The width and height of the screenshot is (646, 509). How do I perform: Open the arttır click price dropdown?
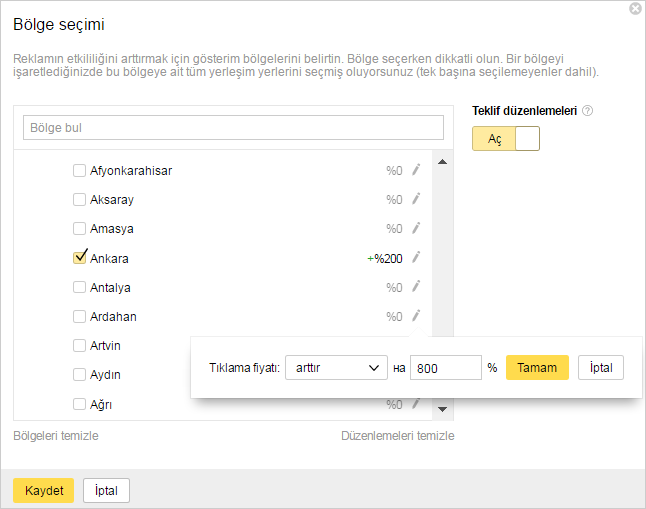336,368
